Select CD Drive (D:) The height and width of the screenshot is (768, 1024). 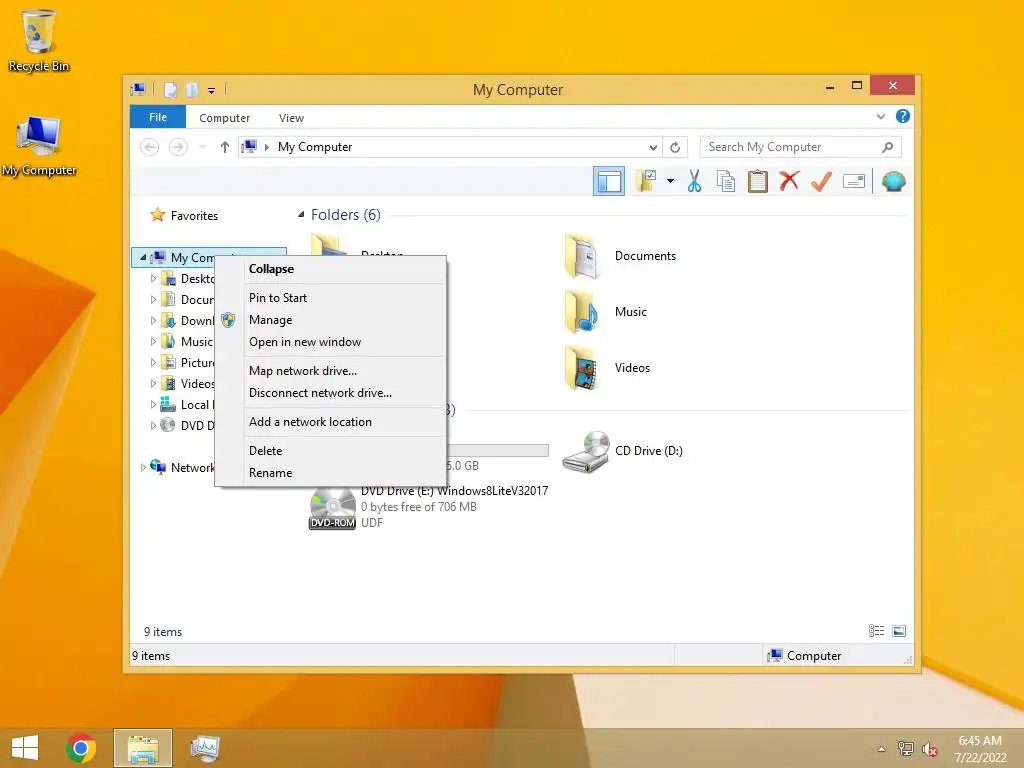(x=622, y=451)
